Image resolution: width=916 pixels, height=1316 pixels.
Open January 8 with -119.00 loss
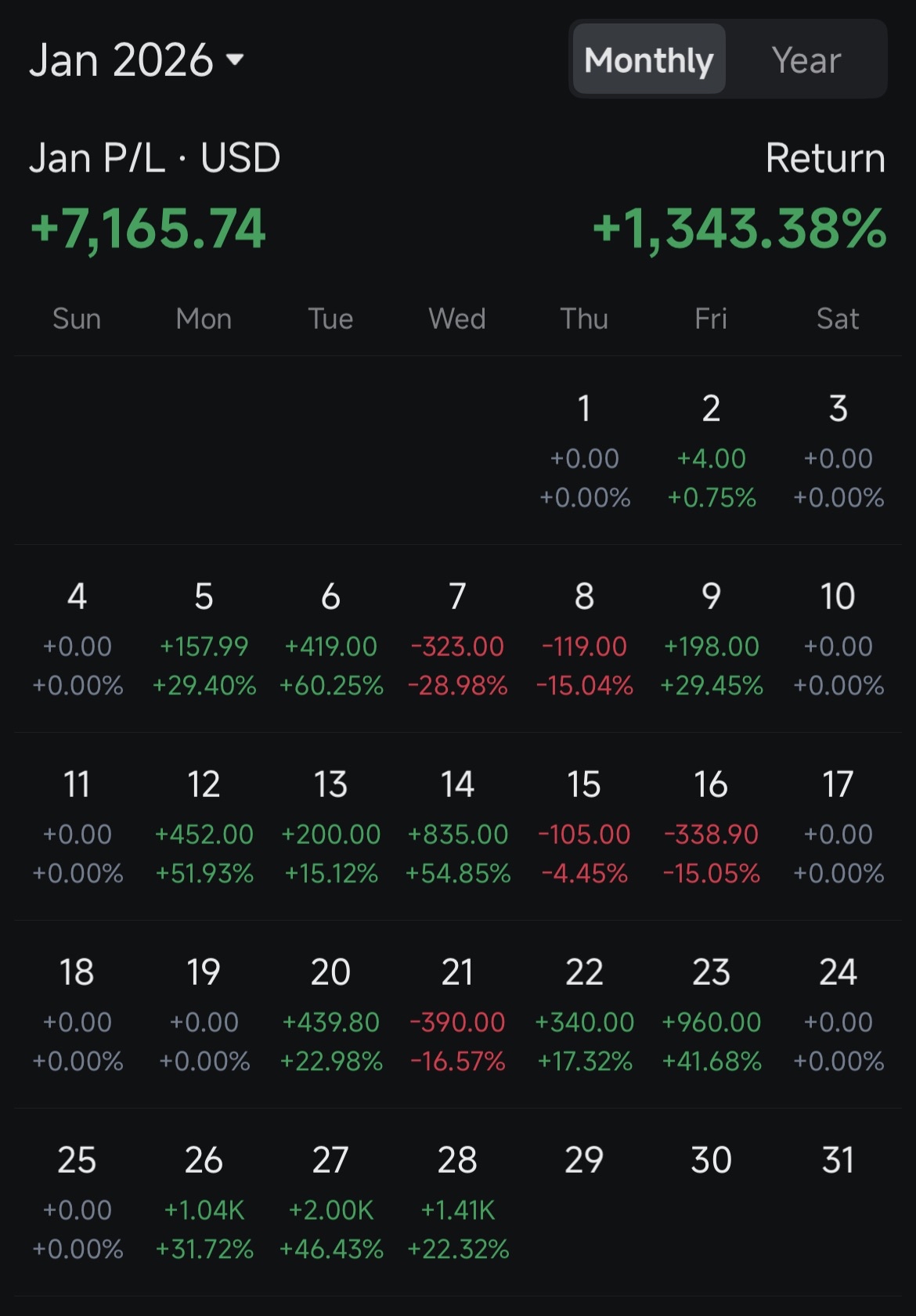tap(584, 639)
